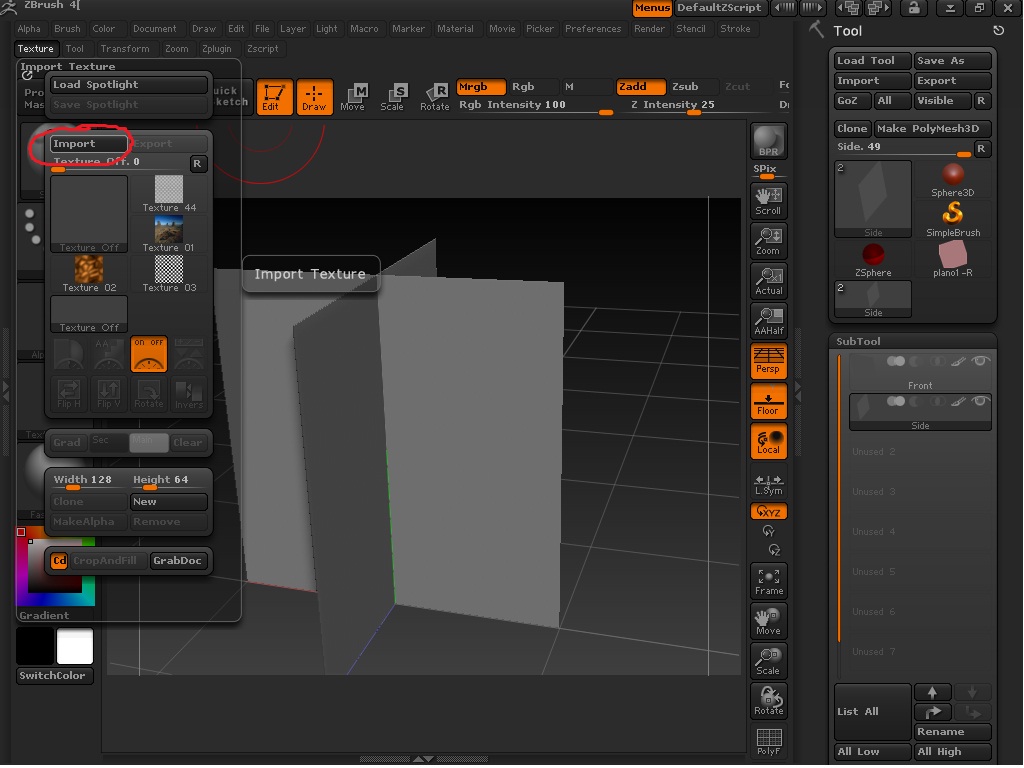
Task: Select the SimpleBrush tool
Action: point(953,219)
